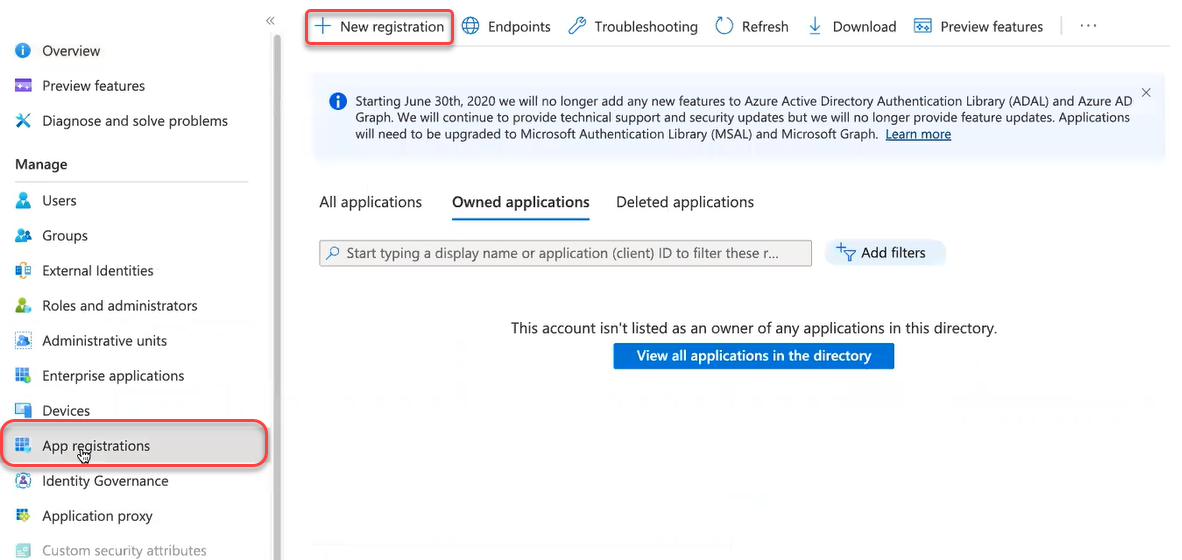This screenshot has height=560, width=1182.
Task: Collapse the left navigation sidebar
Action: [270, 20]
